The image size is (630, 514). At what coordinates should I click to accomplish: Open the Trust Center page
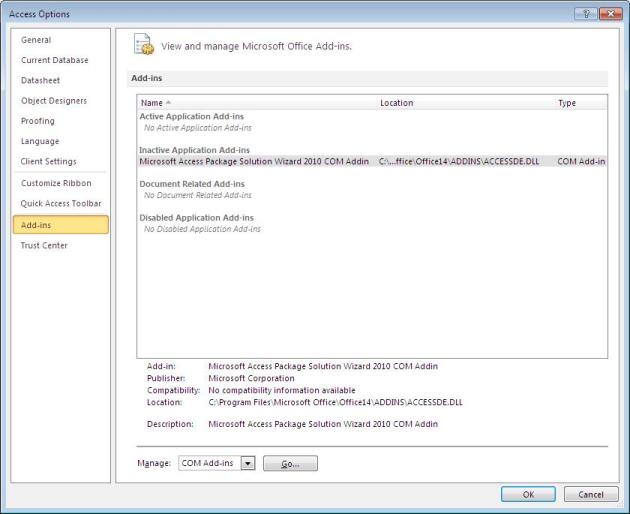tap(44, 245)
